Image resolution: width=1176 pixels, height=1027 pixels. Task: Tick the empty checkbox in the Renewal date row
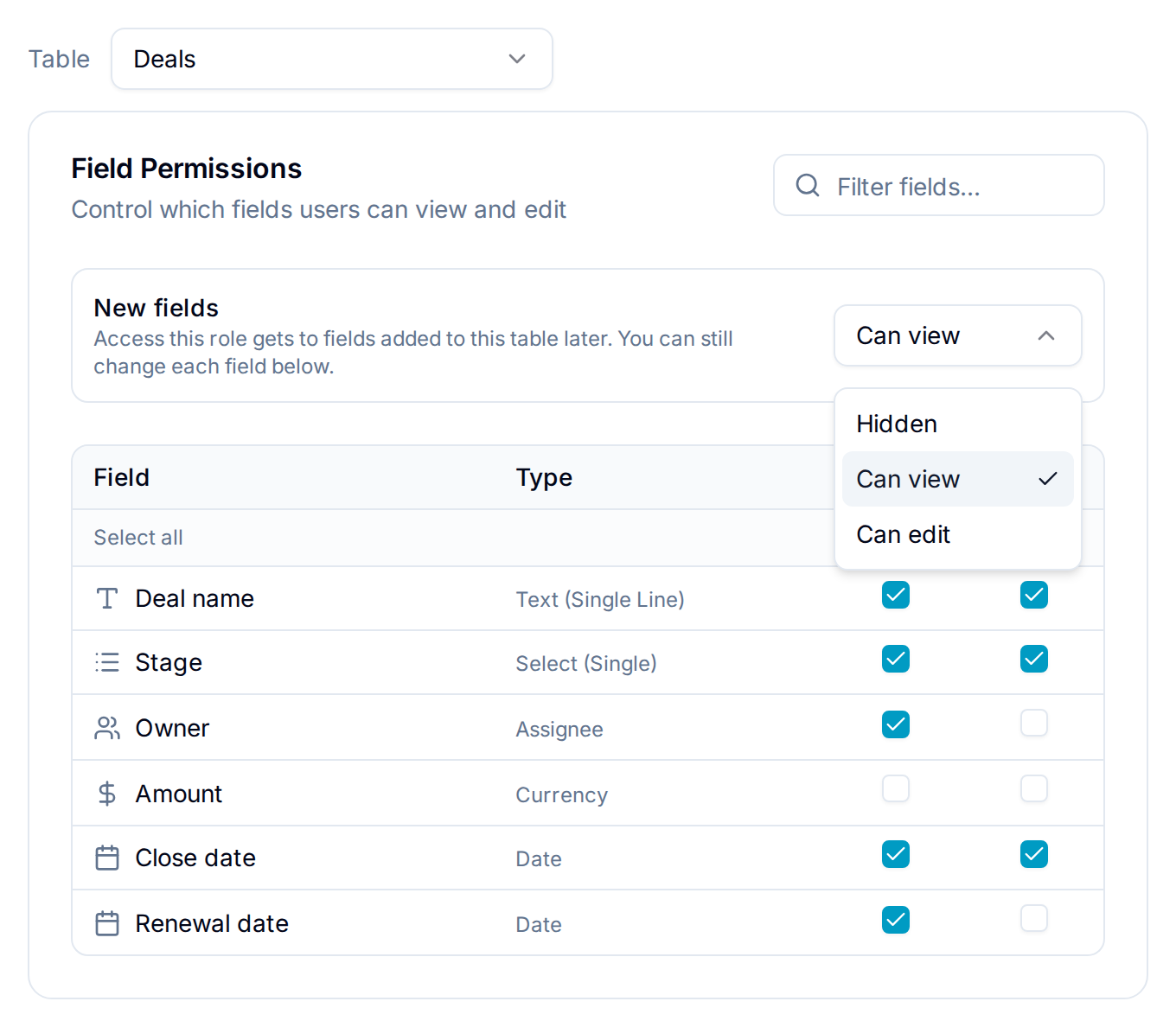[1034, 918]
